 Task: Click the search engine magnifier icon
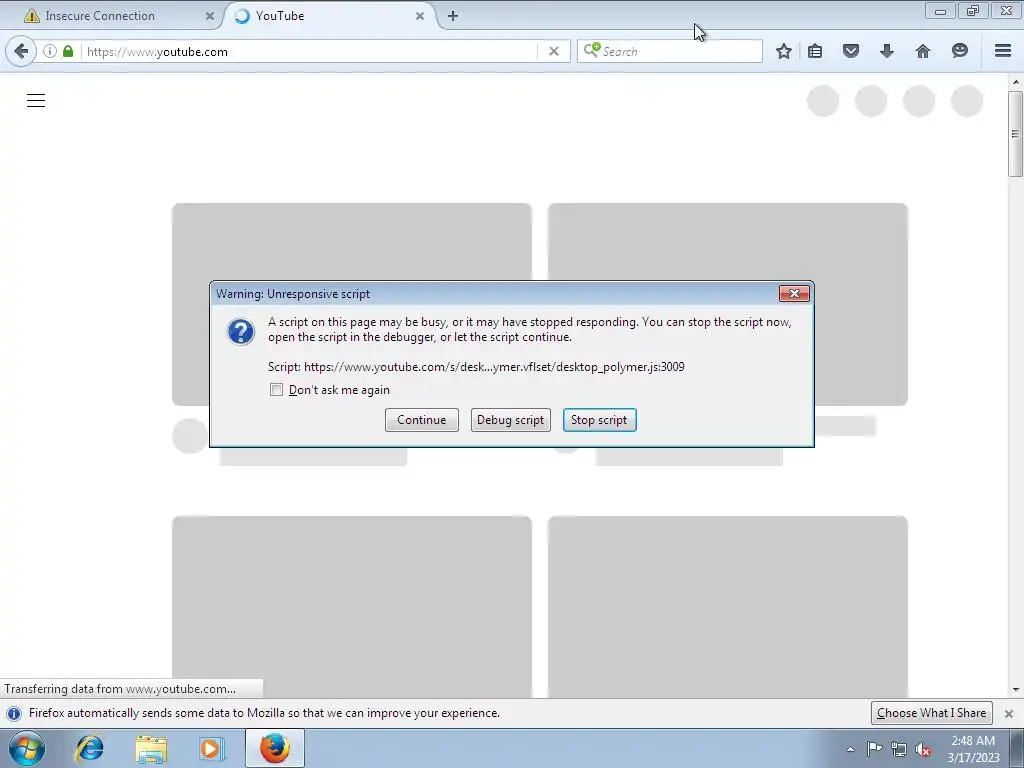[x=592, y=50]
